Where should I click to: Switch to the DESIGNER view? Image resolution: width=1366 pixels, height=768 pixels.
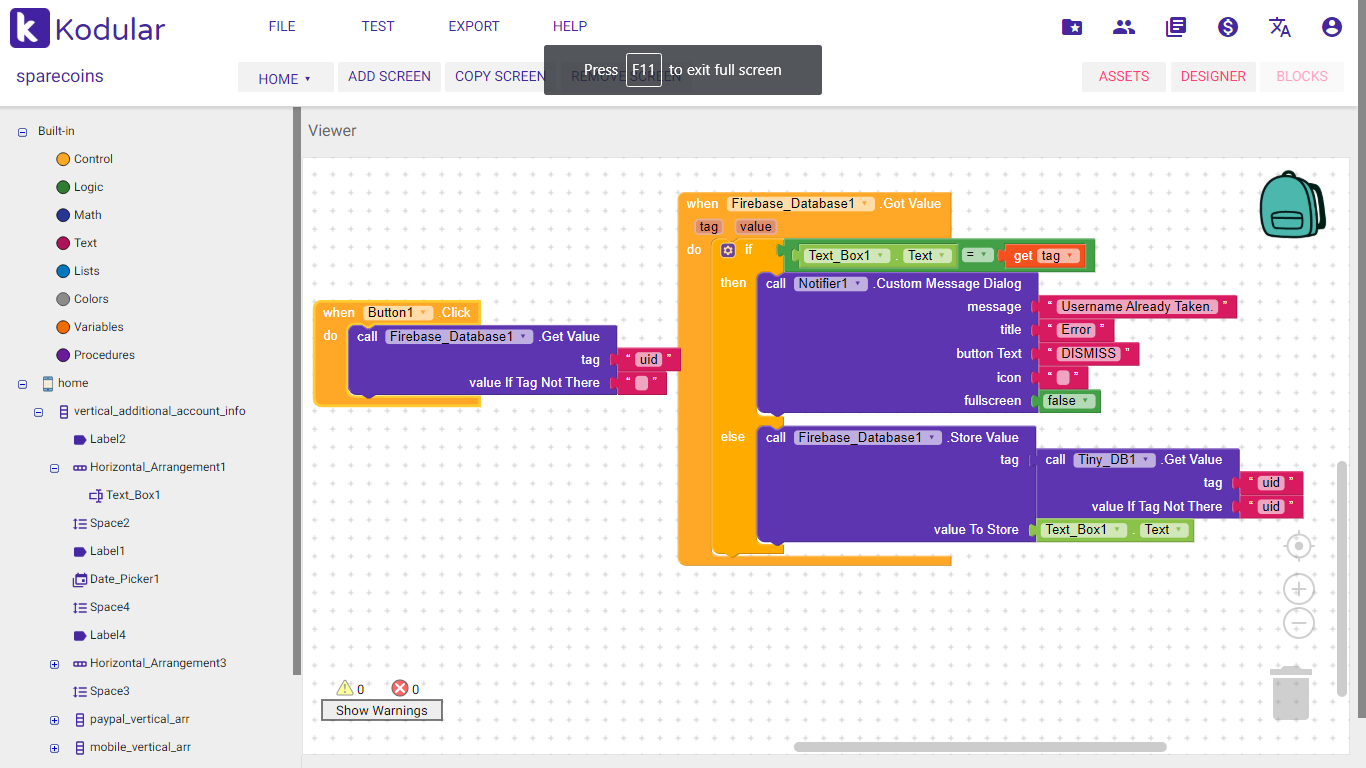(x=1212, y=76)
